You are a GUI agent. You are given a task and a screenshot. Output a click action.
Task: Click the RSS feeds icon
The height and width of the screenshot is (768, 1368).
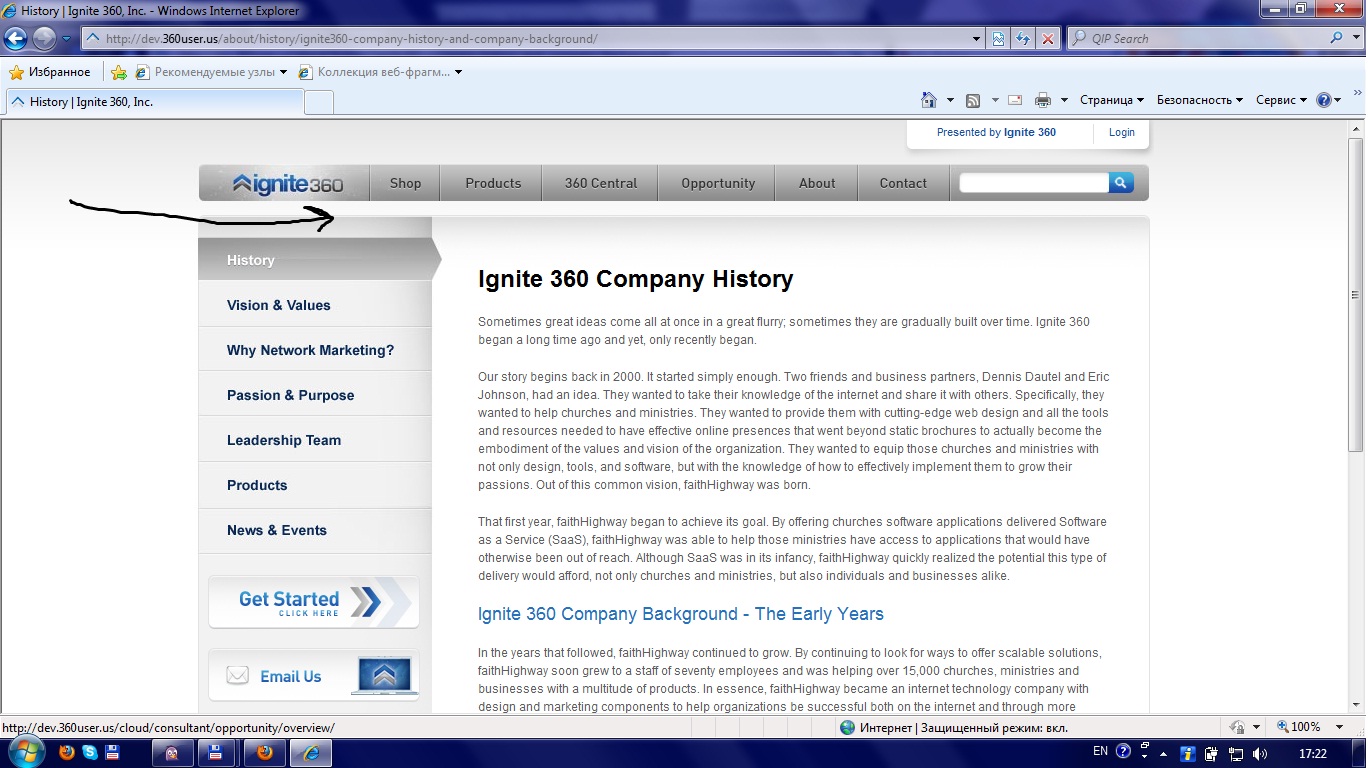pyautogui.click(x=973, y=100)
